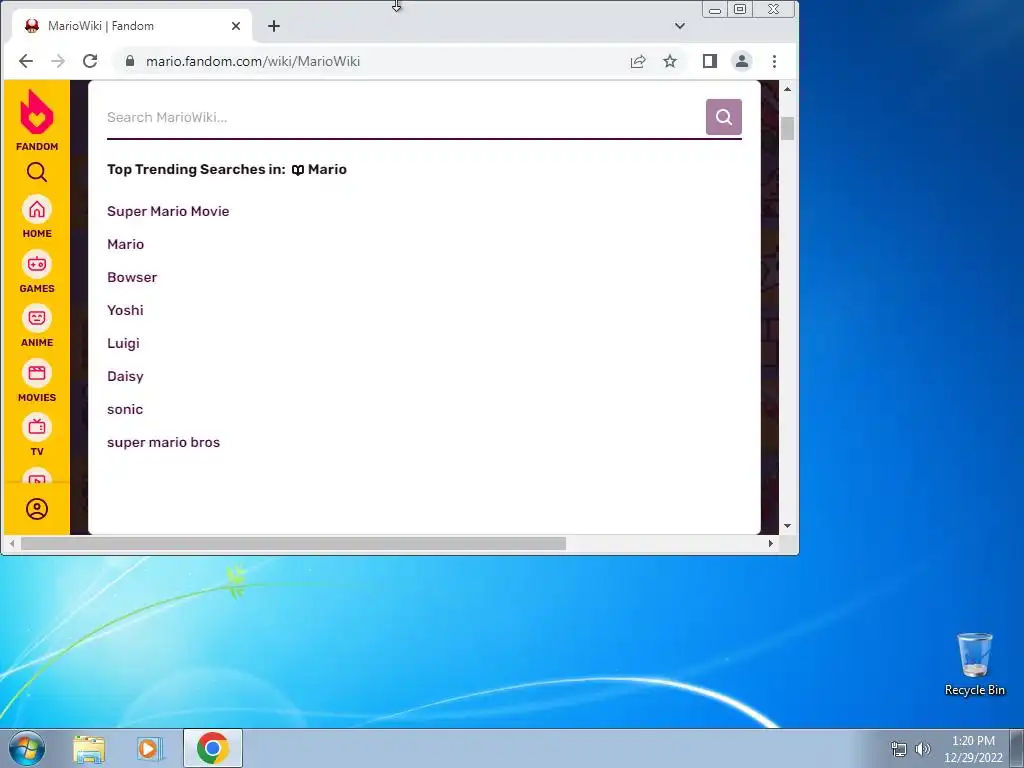Open sonic trending search link

click(125, 409)
